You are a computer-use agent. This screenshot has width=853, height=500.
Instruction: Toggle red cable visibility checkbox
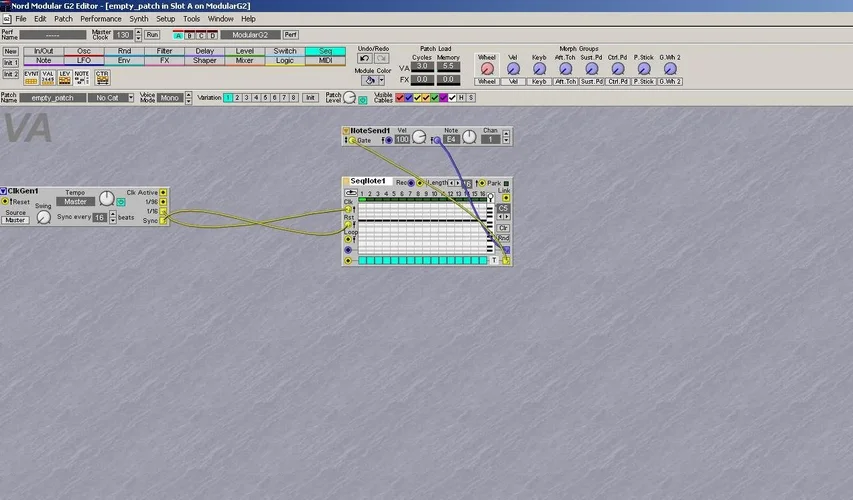[401, 98]
